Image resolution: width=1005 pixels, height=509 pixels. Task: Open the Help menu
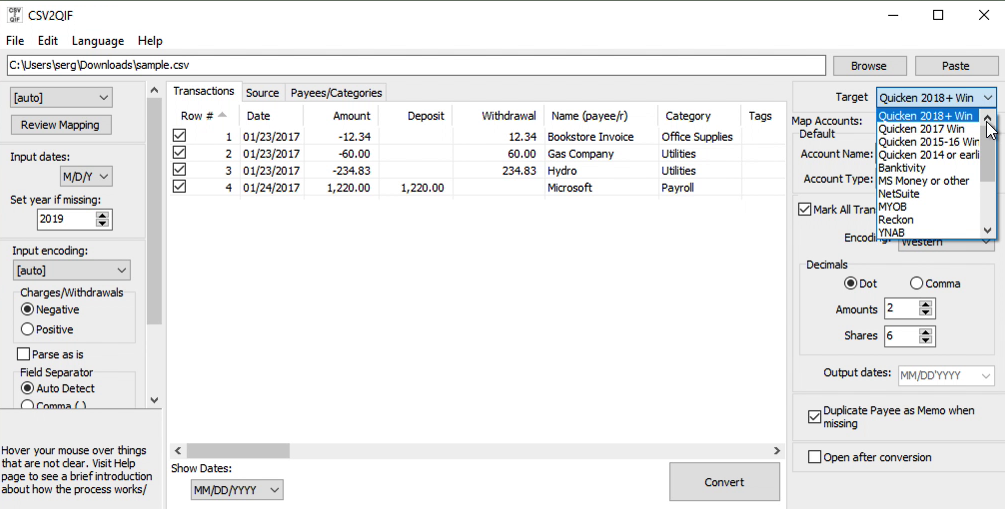click(150, 40)
